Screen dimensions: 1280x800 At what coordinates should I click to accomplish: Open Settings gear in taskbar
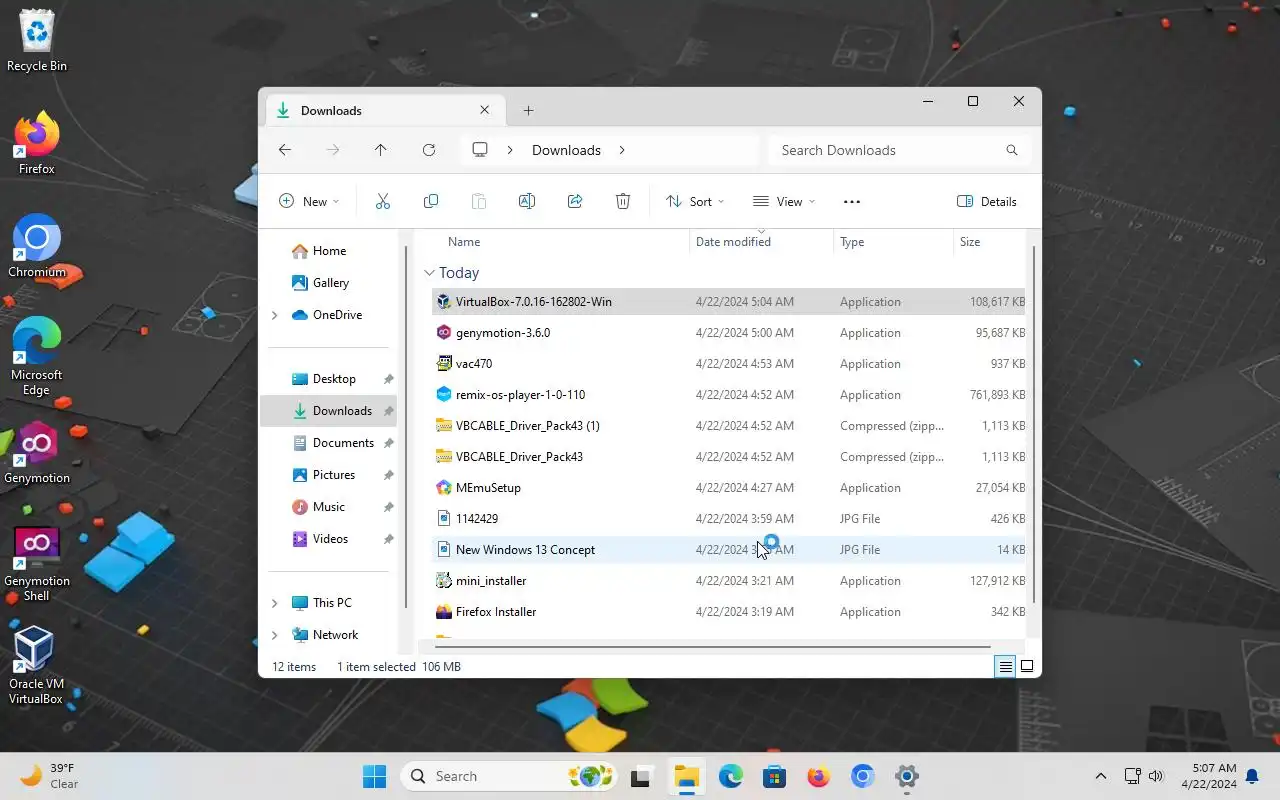[907, 776]
